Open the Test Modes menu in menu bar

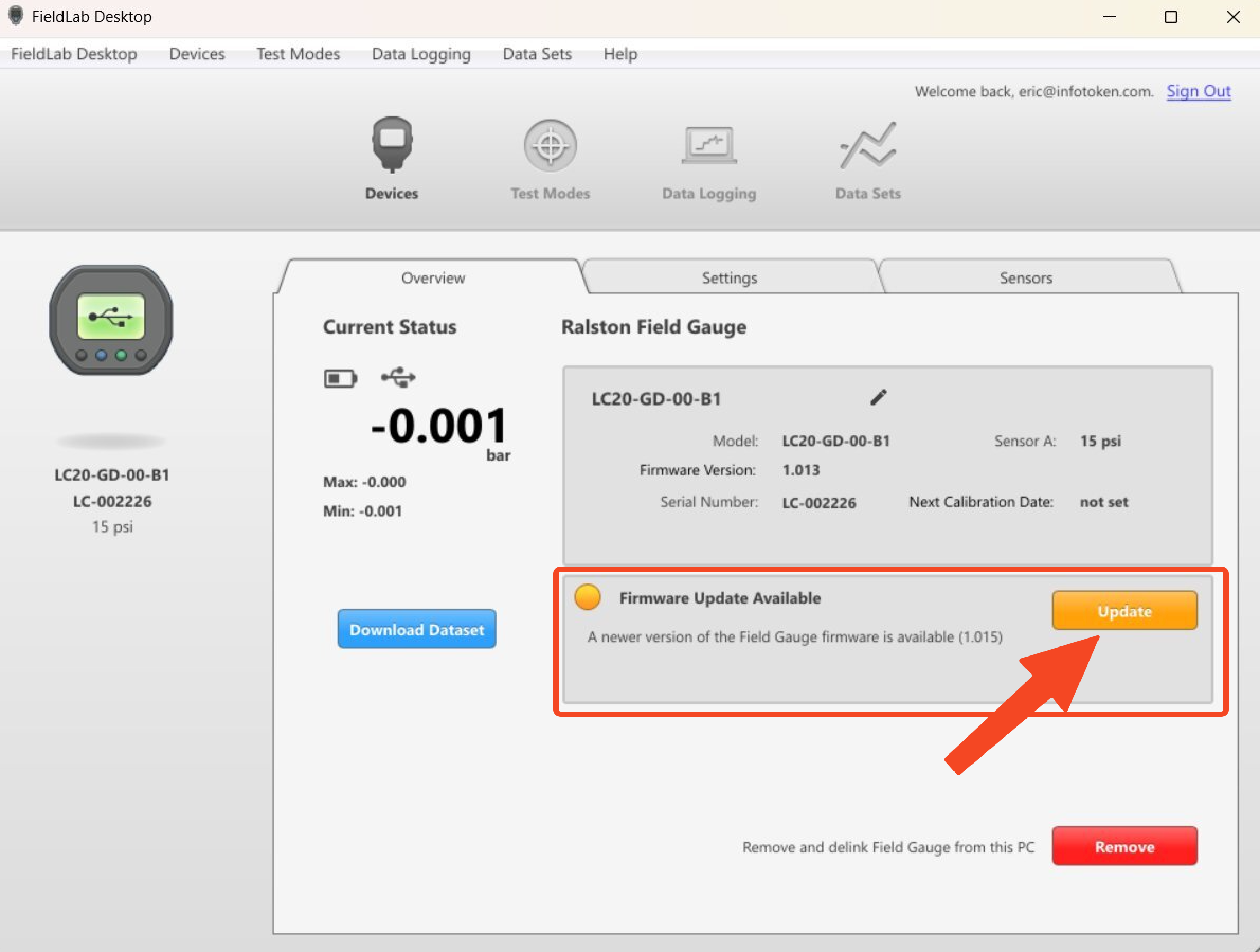click(298, 53)
